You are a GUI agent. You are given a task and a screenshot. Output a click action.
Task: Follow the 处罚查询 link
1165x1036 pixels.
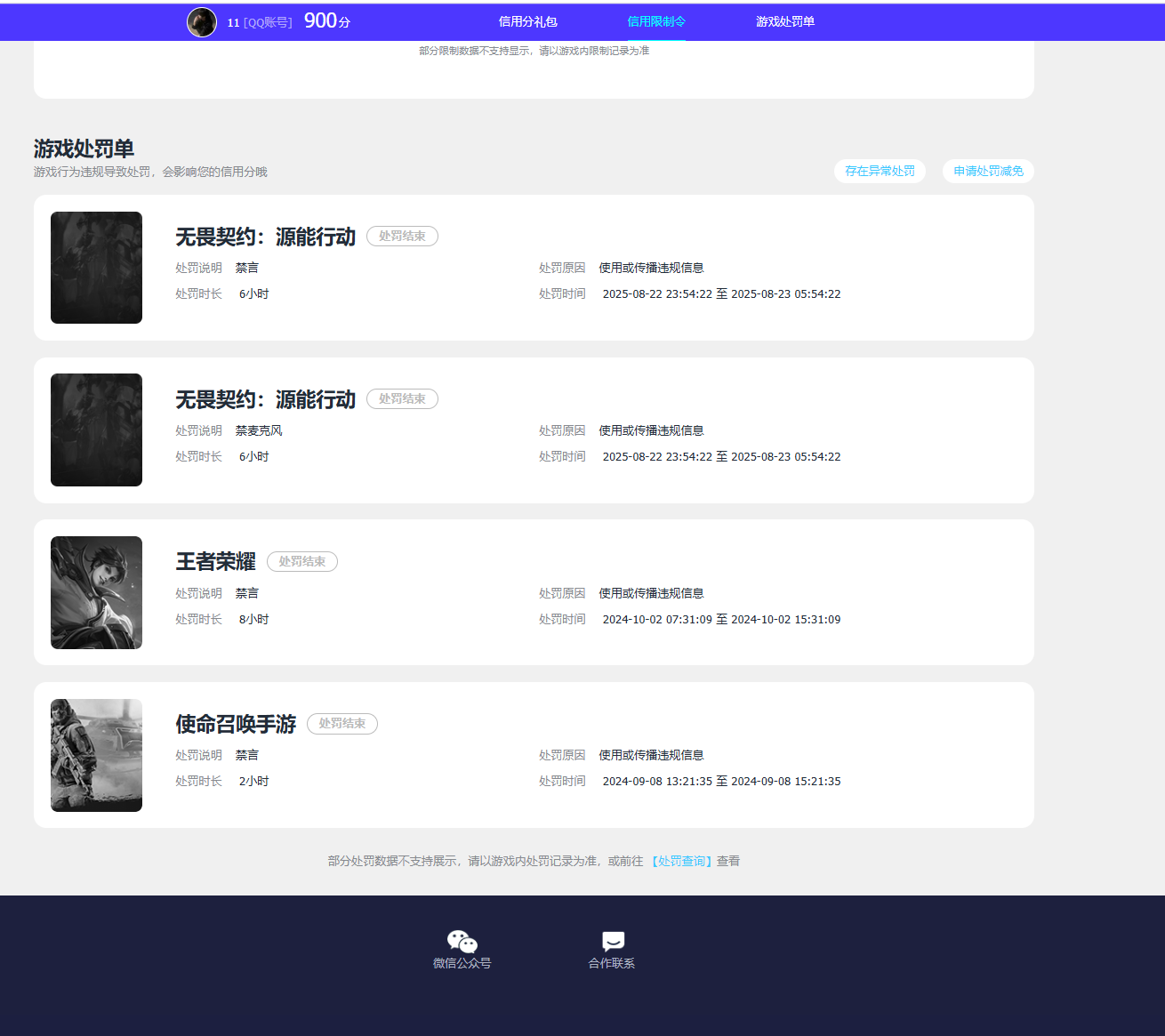point(682,861)
